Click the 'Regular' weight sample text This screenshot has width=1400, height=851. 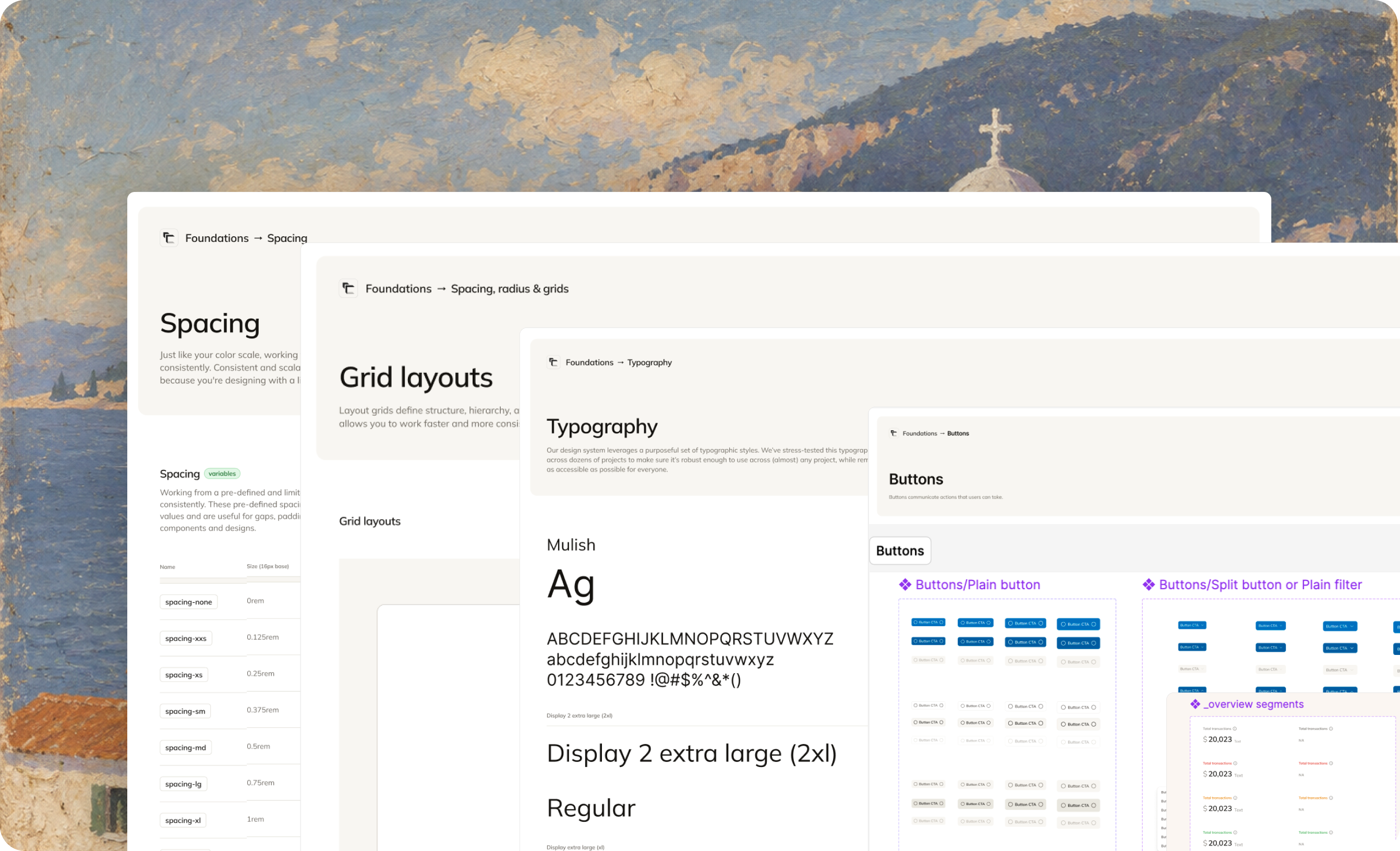click(x=591, y=808)
